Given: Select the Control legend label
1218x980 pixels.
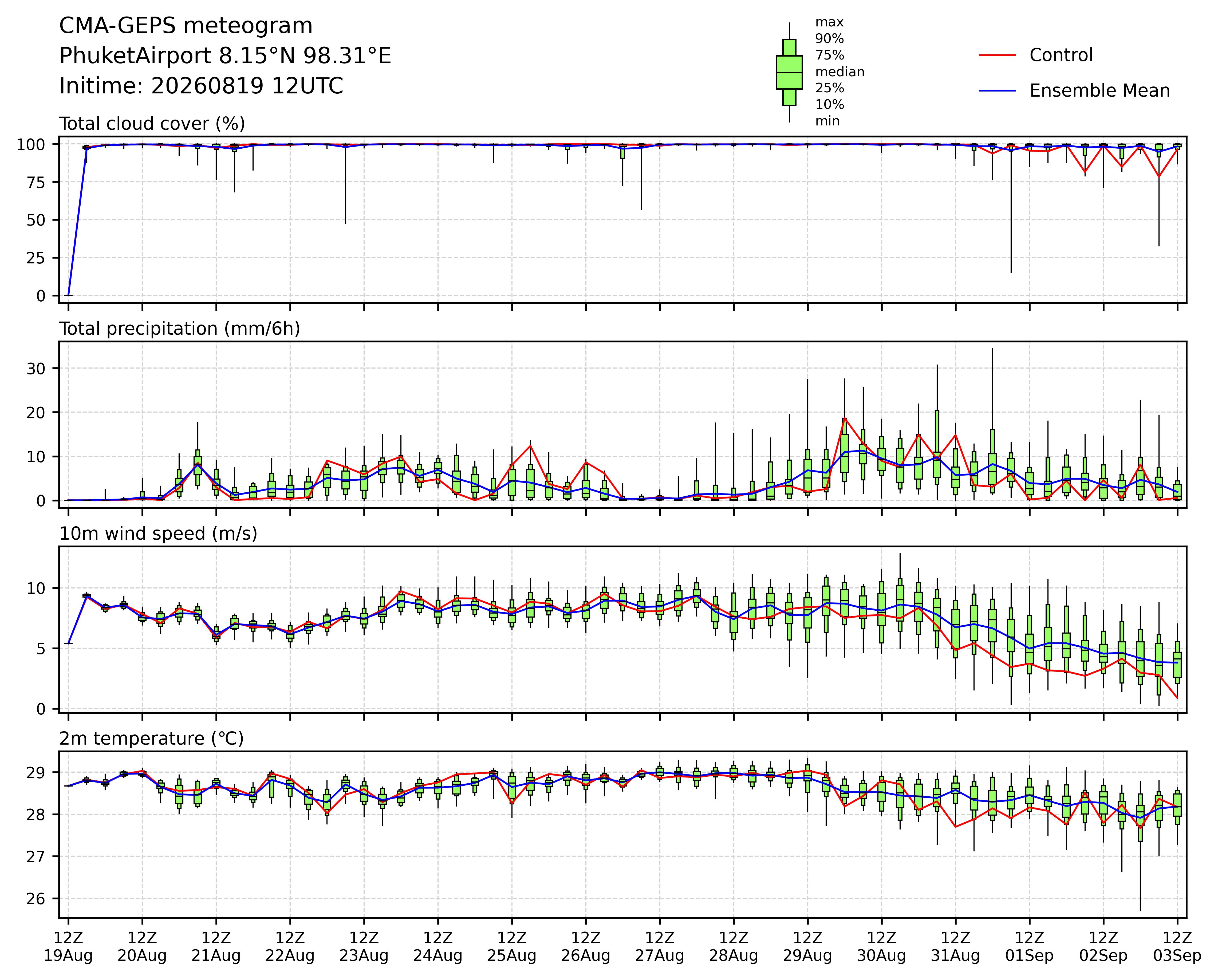Looking at the screenshot, I should coord(1061,55).
